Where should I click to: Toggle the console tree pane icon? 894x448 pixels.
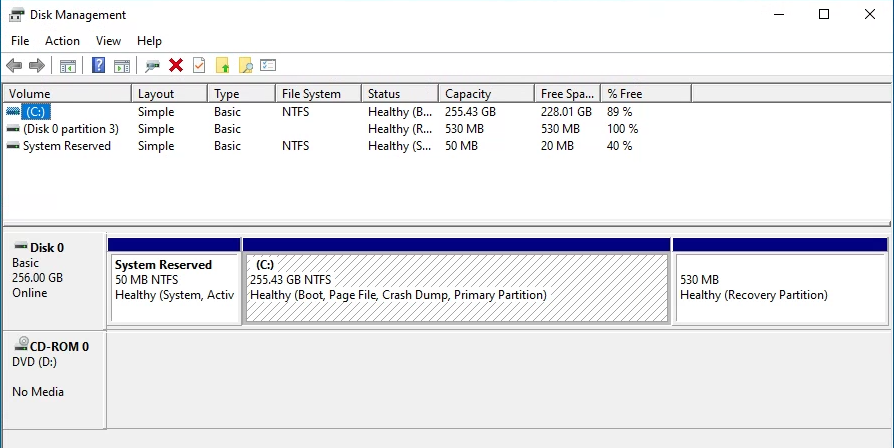[68, 66]
